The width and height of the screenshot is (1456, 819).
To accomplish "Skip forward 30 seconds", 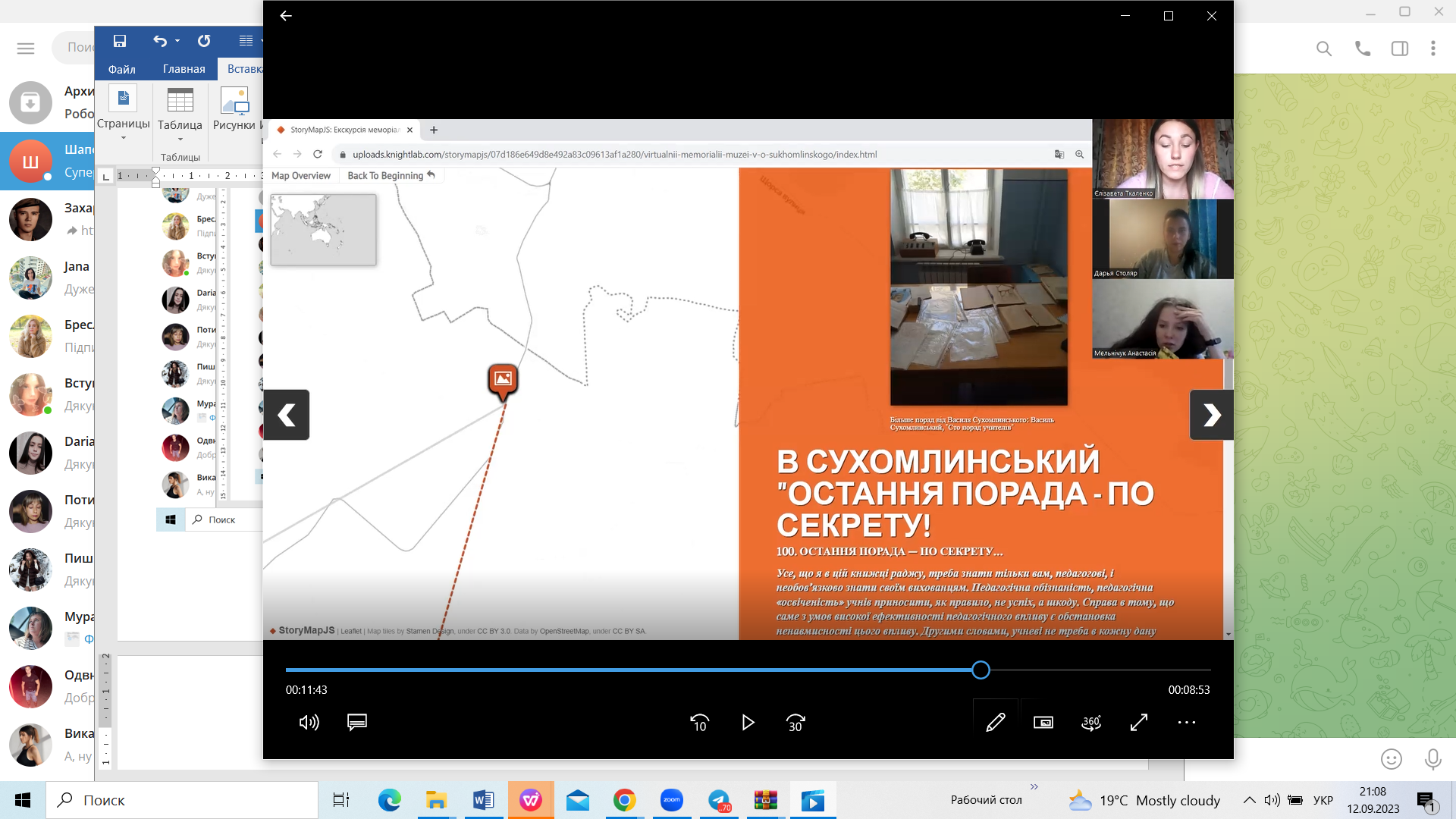I will pos(795,723).
